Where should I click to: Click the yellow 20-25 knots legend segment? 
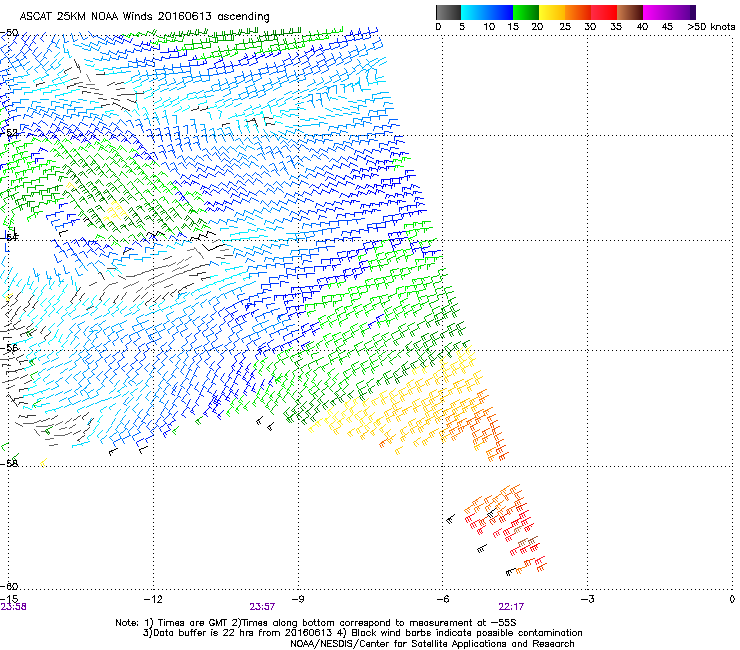(552, 12)
